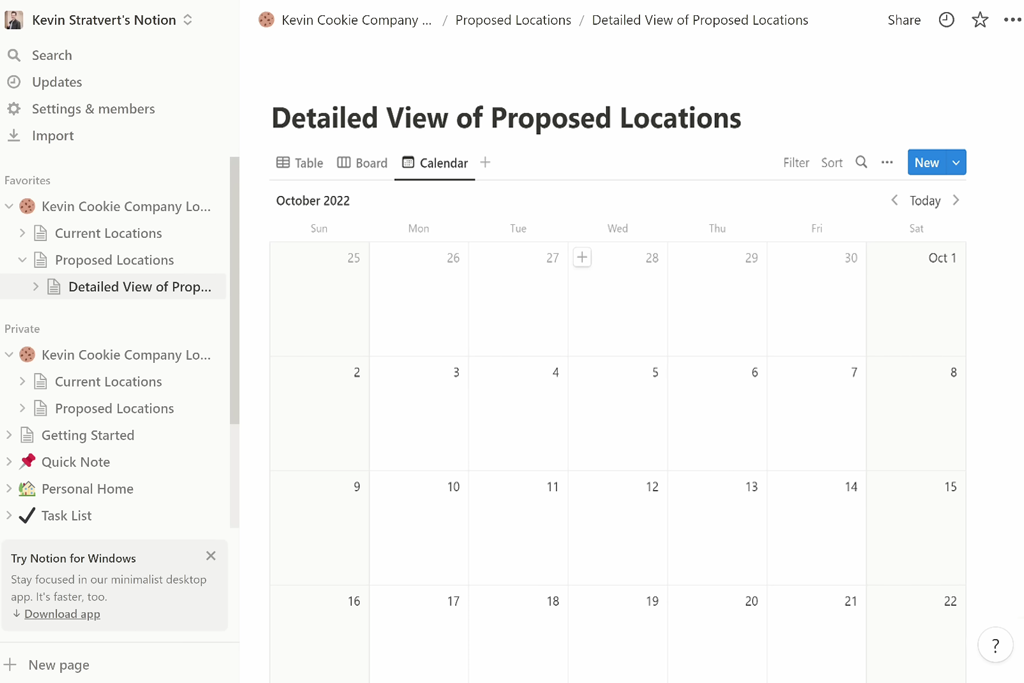
Task: Click the sidebar vertical scrollbar
Action: coord(234,291)
